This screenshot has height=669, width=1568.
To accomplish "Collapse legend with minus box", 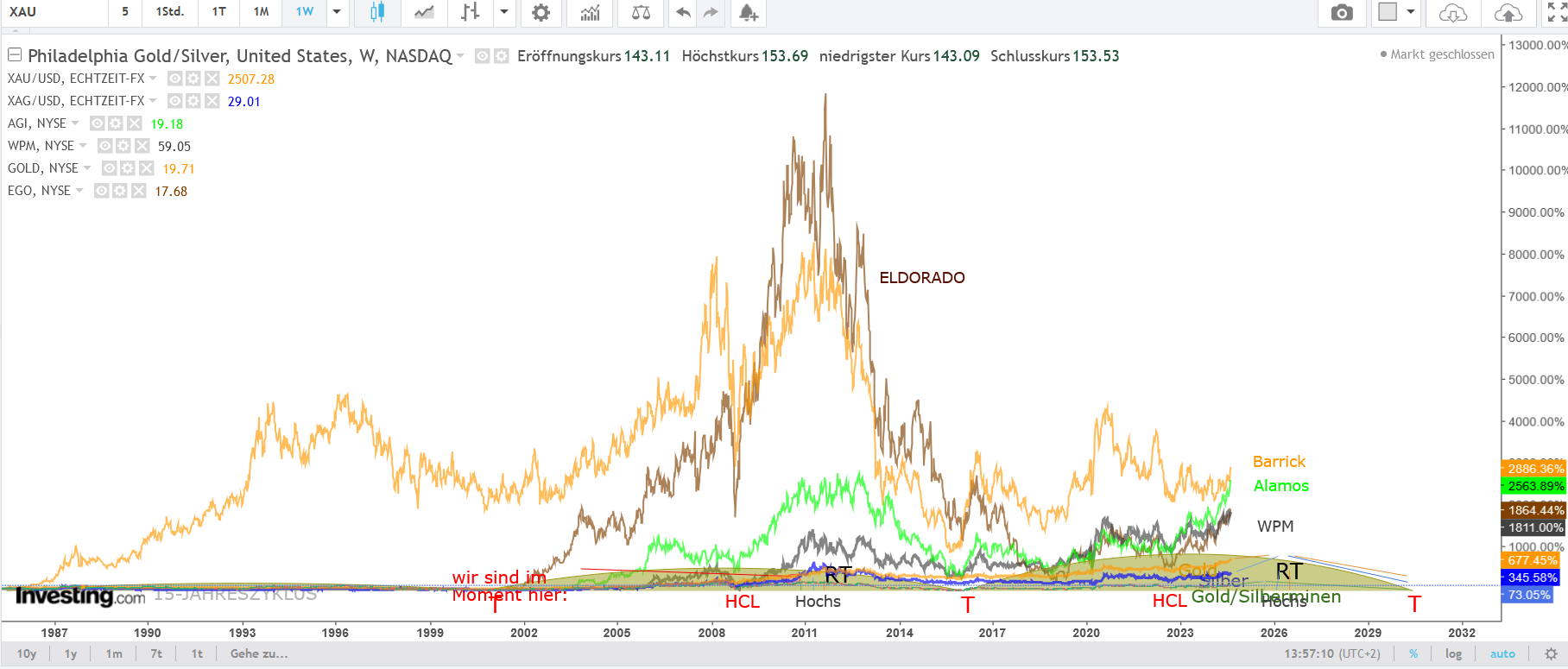I will 15,55.
